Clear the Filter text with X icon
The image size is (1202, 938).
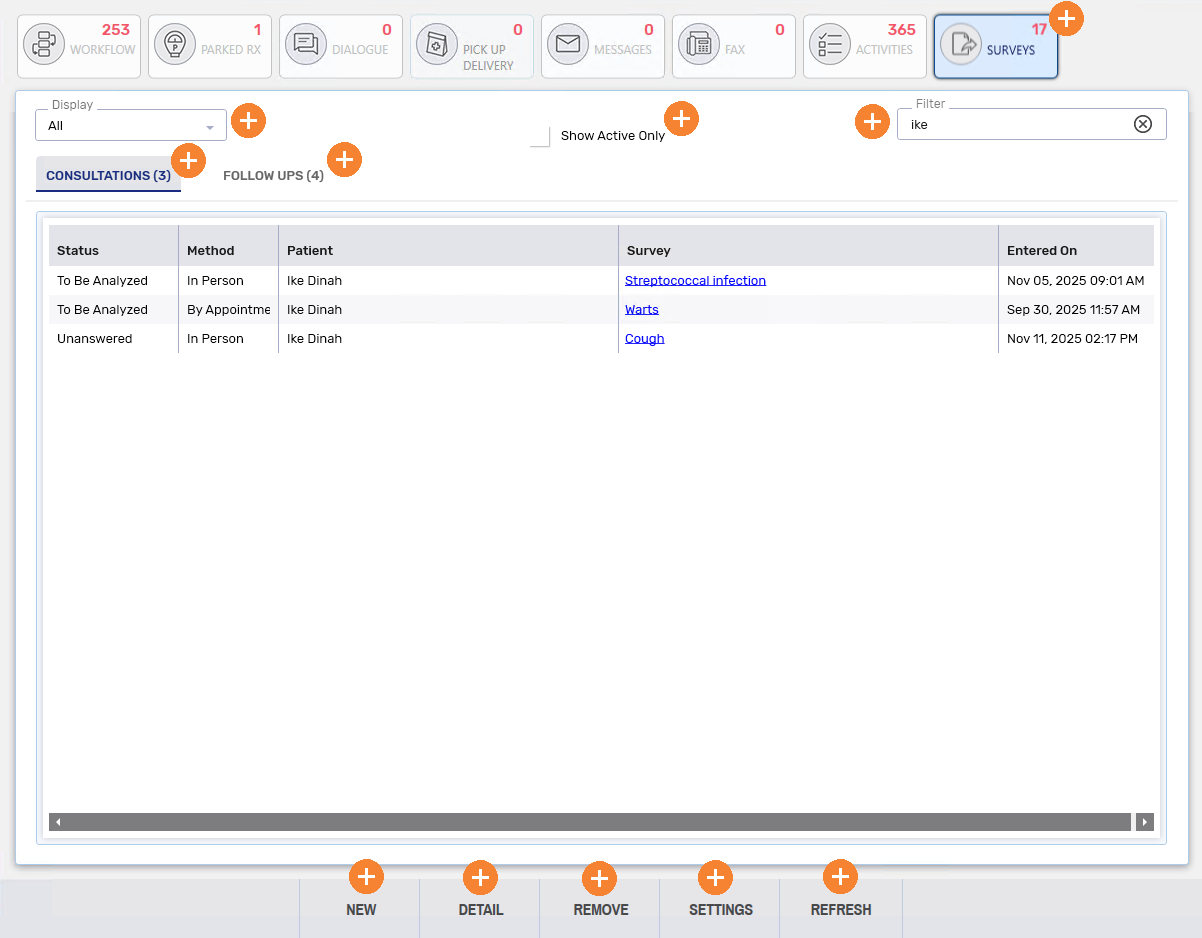[x=1143, y=124]
